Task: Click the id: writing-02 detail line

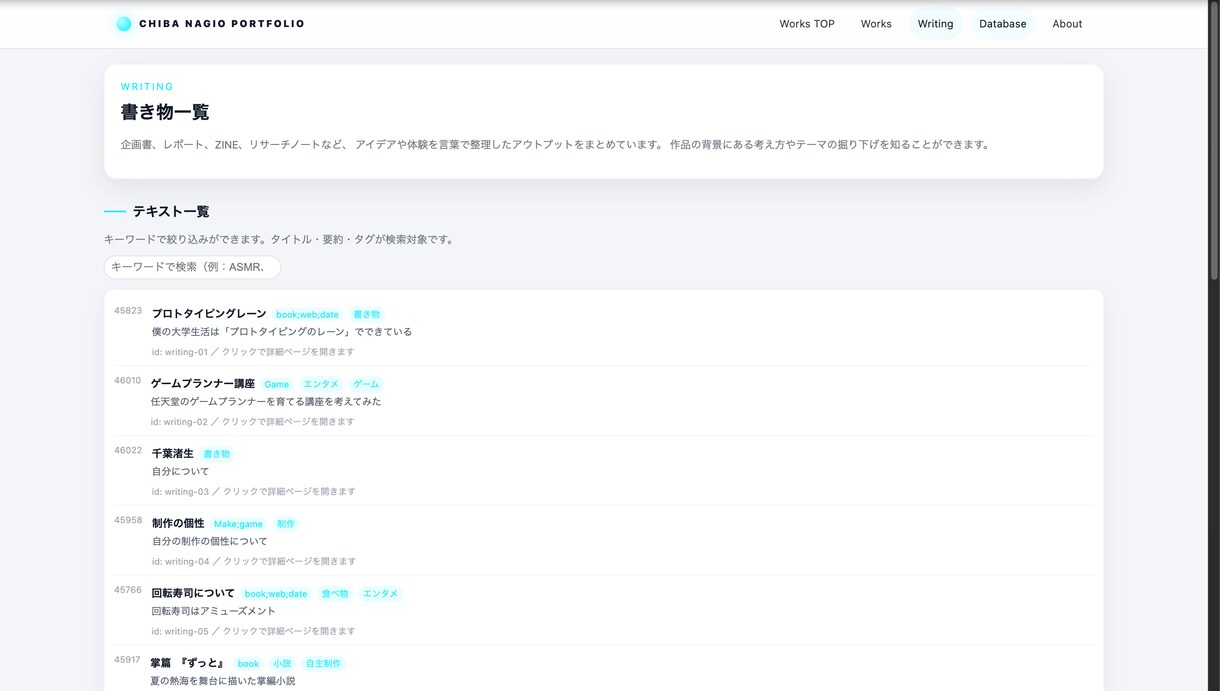Action: [x=253, y=422]
